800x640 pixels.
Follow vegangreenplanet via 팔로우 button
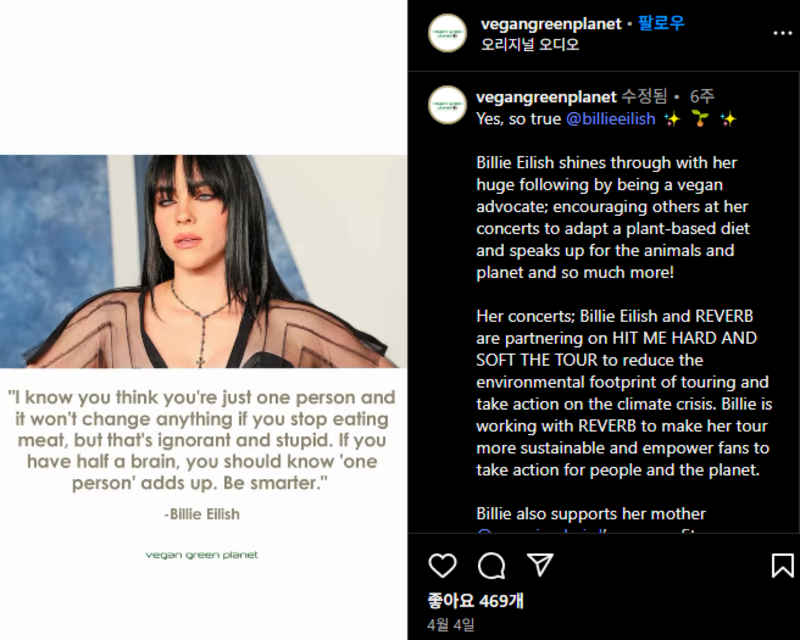[x=661, y=23]
